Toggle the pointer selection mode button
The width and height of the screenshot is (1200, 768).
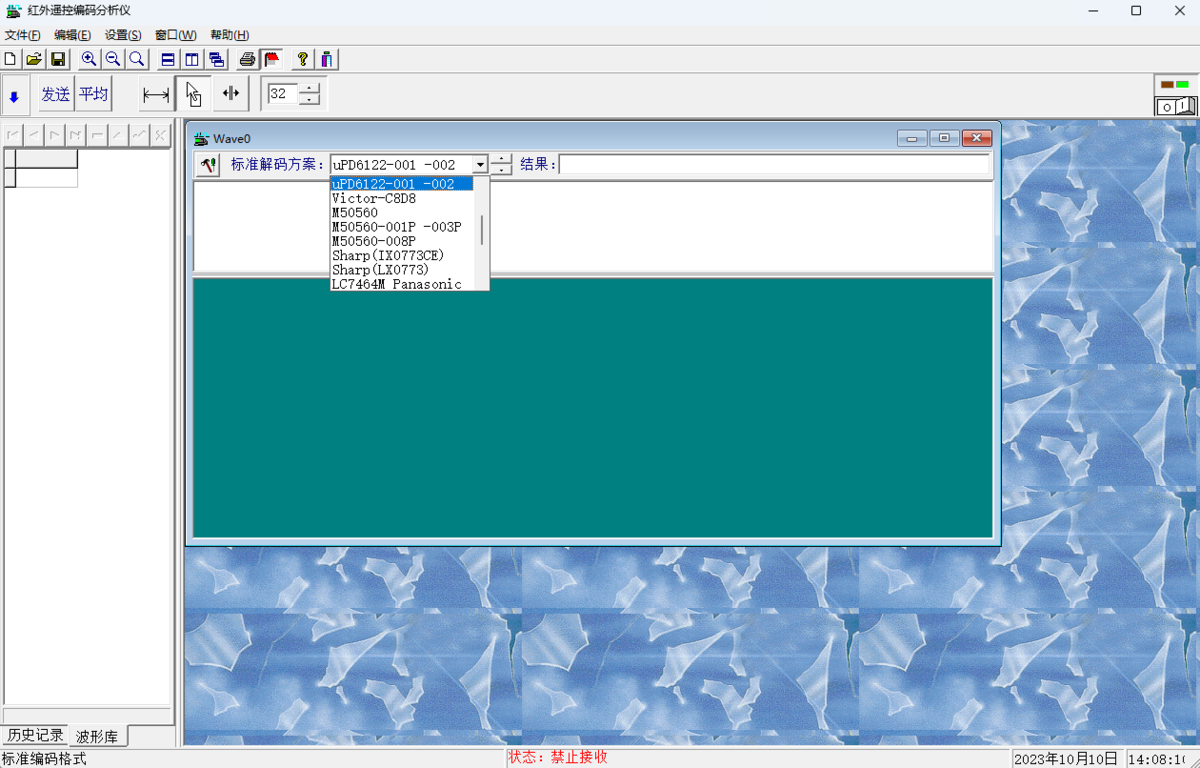pos(193,94)
